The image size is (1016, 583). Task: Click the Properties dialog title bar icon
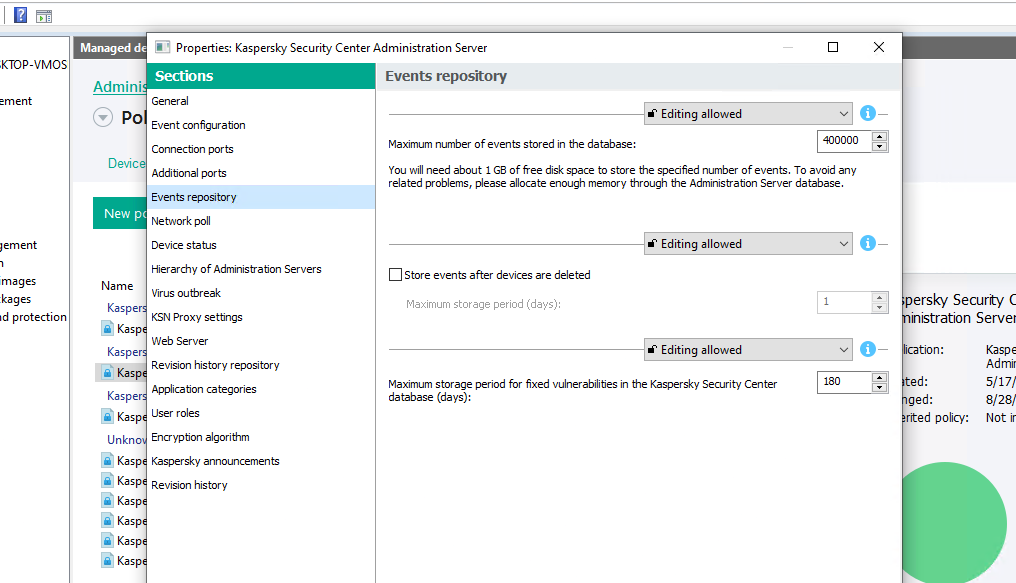tap(162, 47)
